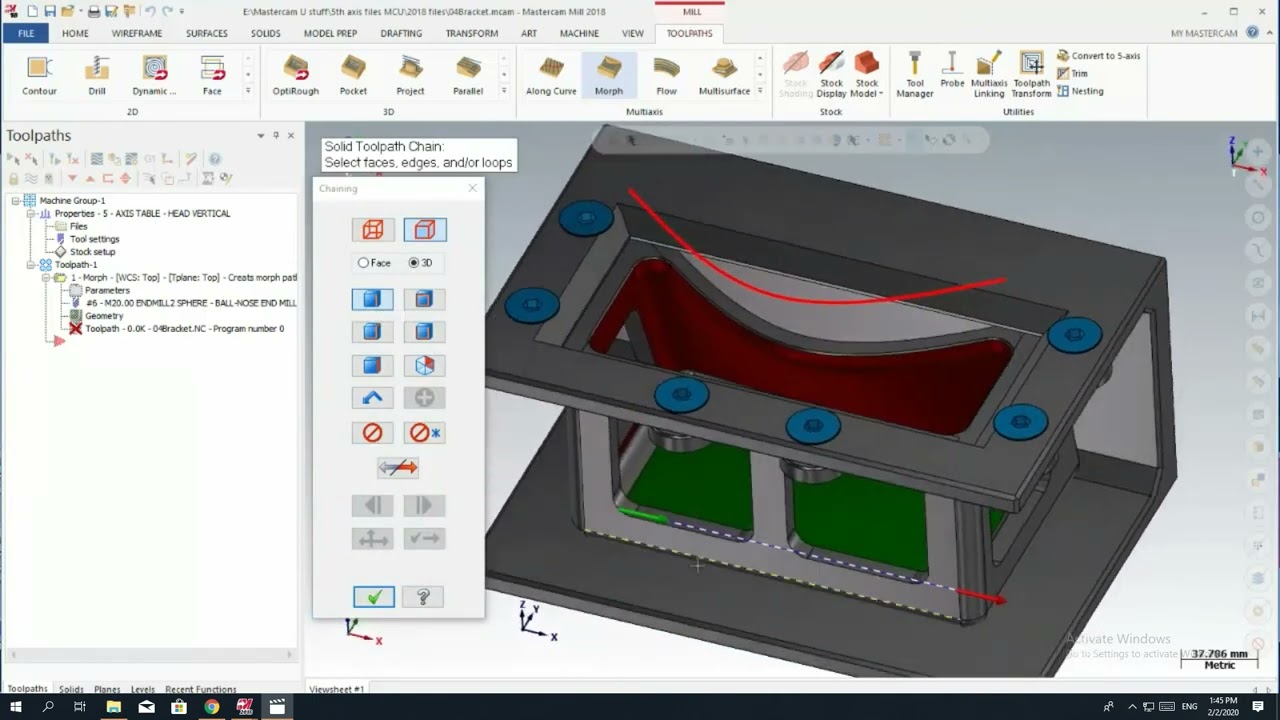The width and height of the screenshot is (1280, 720).
Task: Select the Geometry tree item
Action: (97, 316)
